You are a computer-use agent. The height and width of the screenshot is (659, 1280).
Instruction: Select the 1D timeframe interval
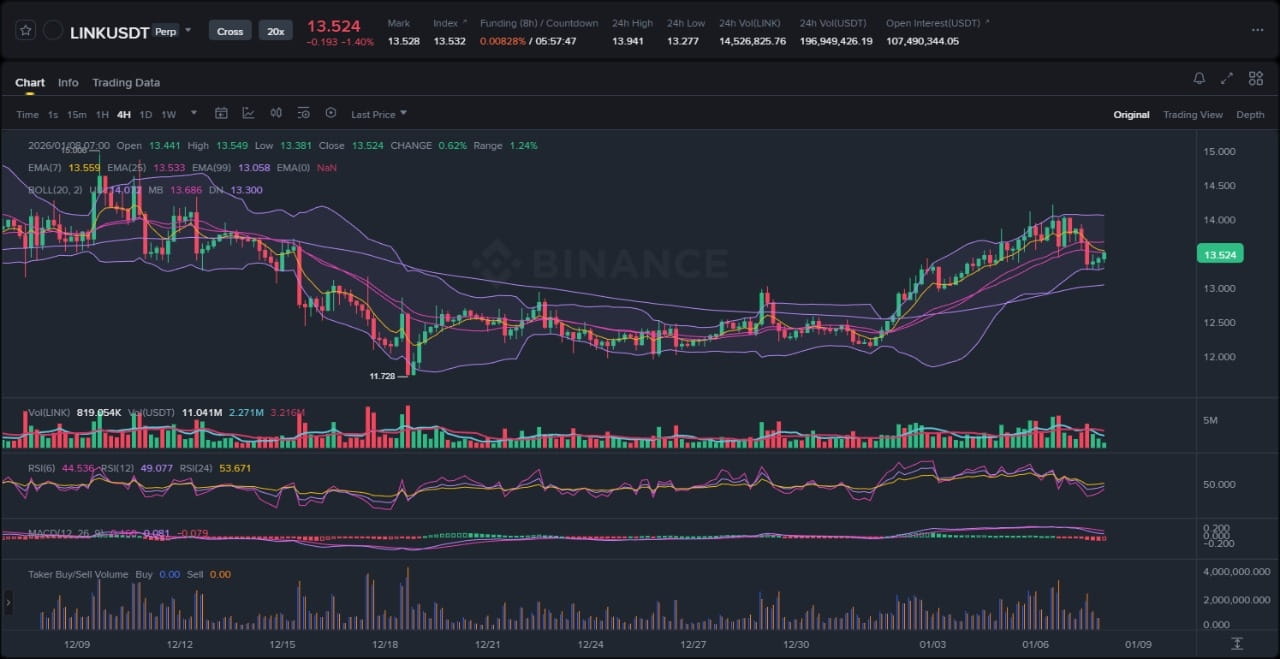point(146,115)
